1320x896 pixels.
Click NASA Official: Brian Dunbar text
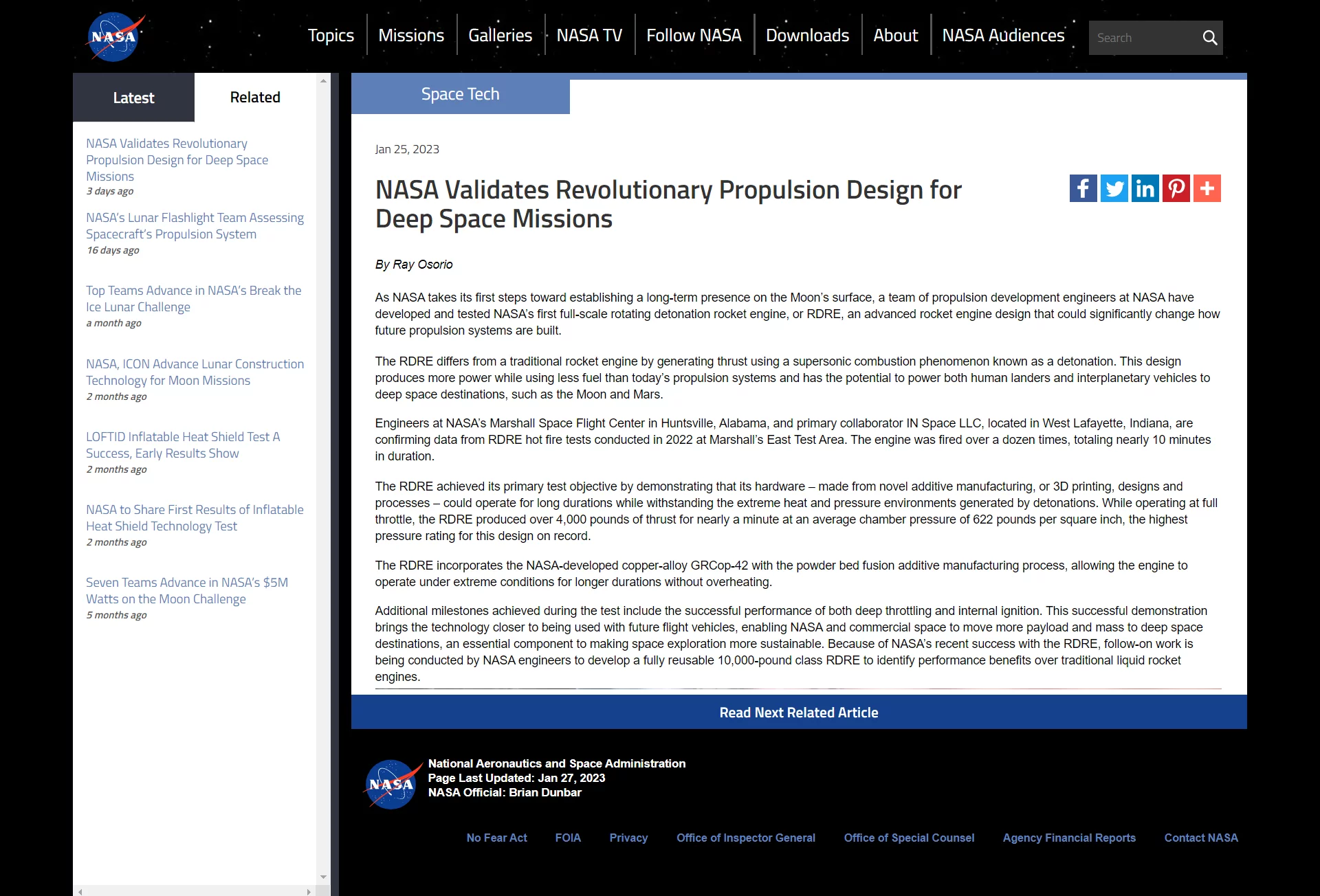[505, 792]
